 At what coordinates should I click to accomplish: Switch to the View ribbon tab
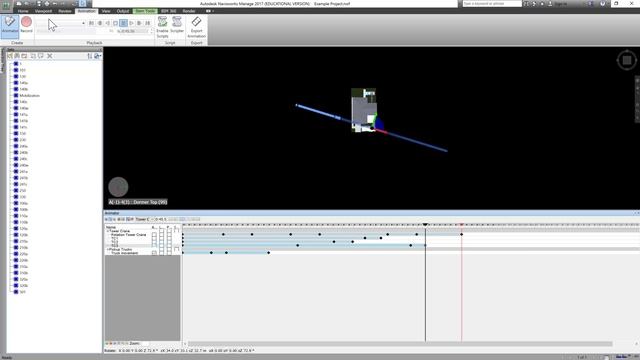106,11
